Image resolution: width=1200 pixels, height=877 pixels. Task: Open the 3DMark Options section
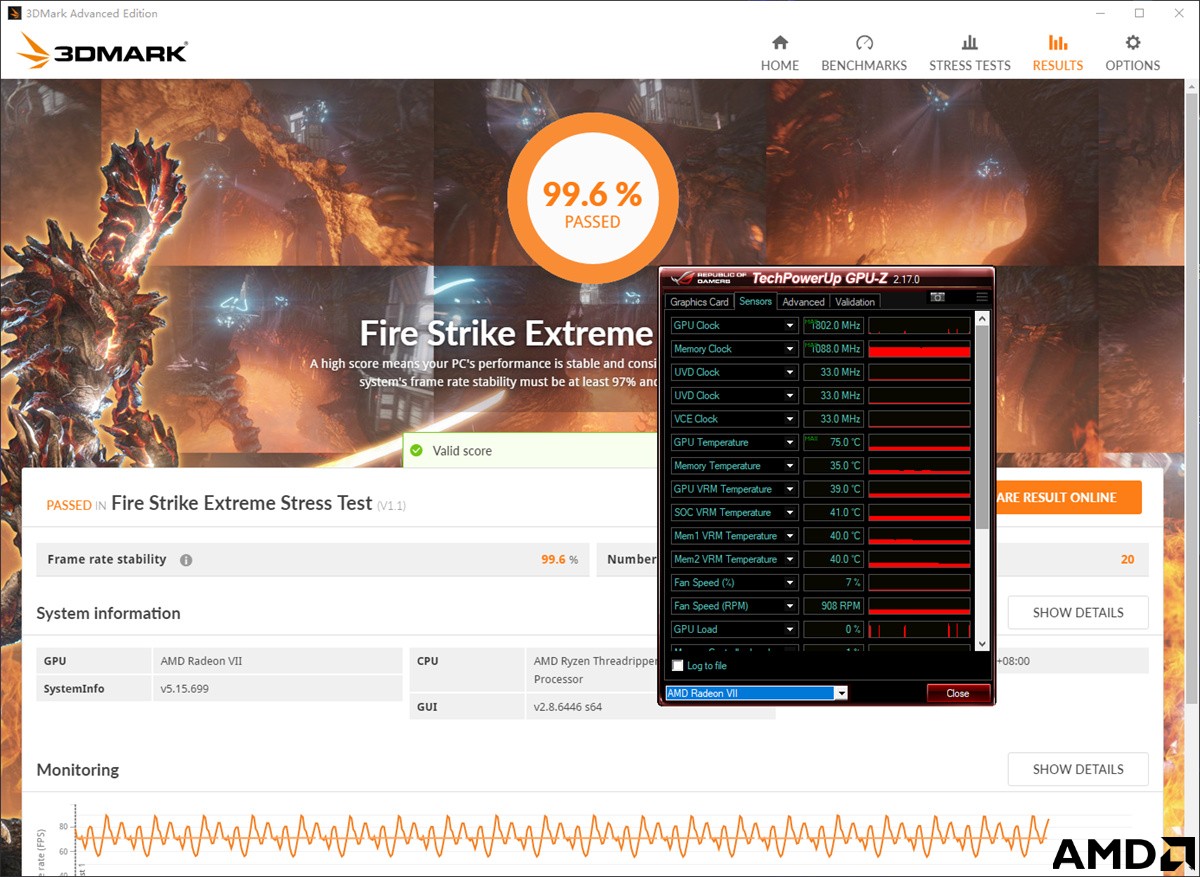click(x=1133, y=53)
